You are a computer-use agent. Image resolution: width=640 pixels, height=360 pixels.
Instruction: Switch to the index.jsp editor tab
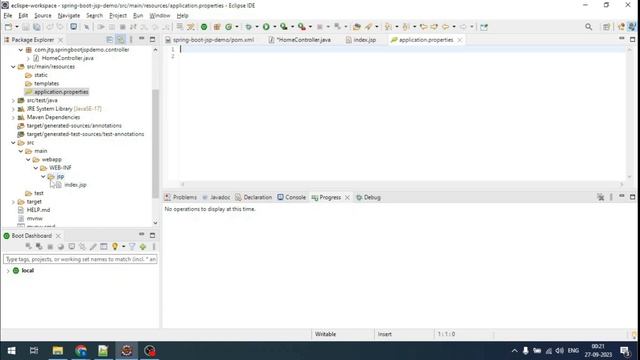(361, 40)
